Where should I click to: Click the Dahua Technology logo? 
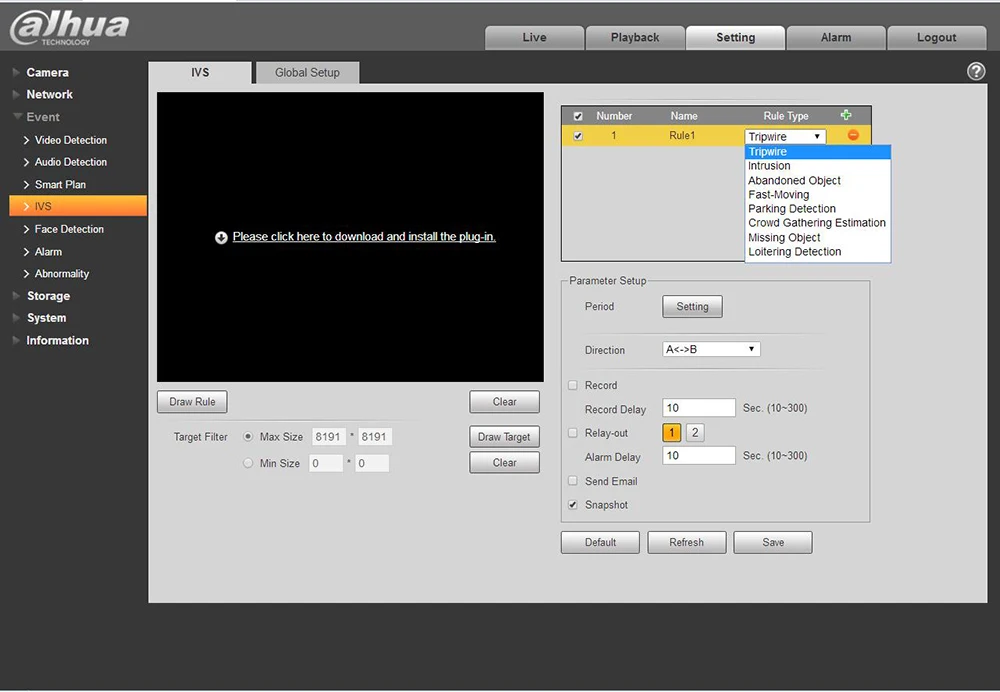(70, 28)
